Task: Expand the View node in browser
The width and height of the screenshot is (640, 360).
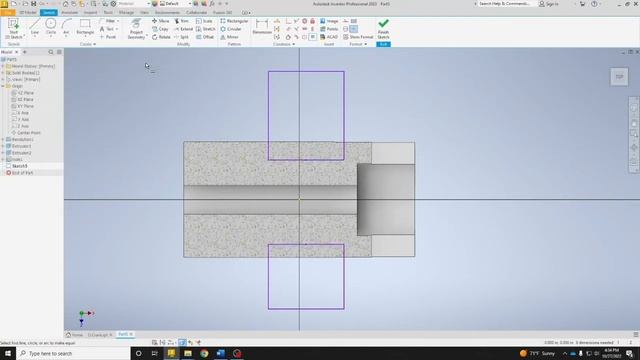Action: pyautogui.click(x=3, y=79)
